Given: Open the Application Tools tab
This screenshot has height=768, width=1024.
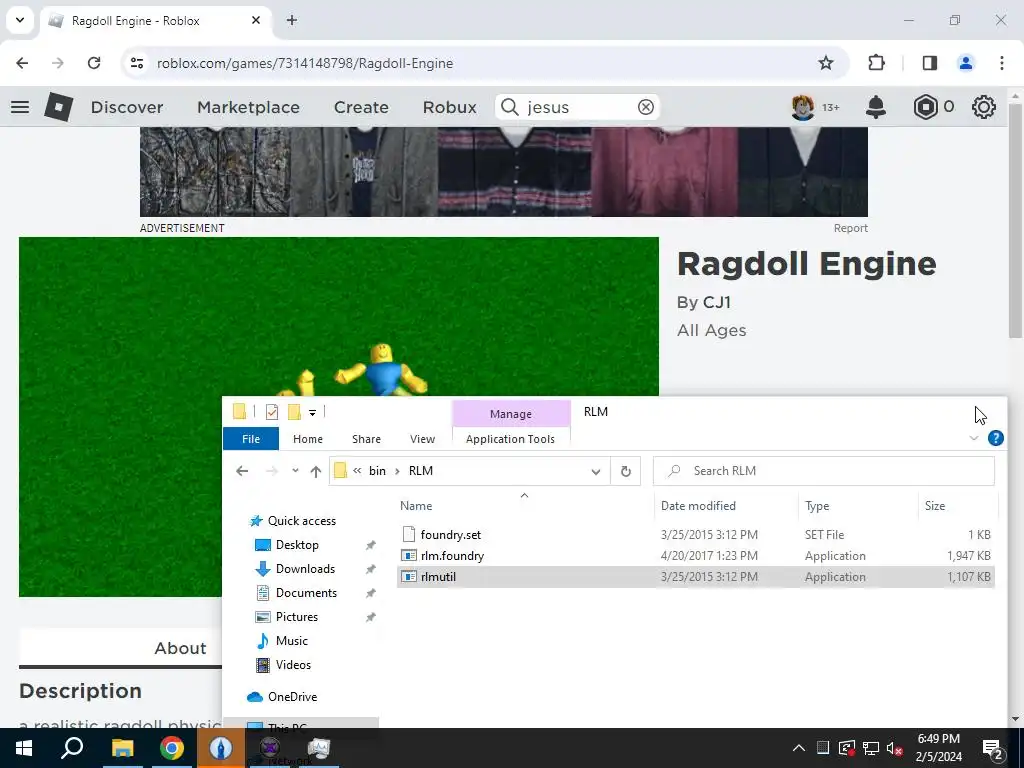Looking at the screenshot, I should coord(511,439).
